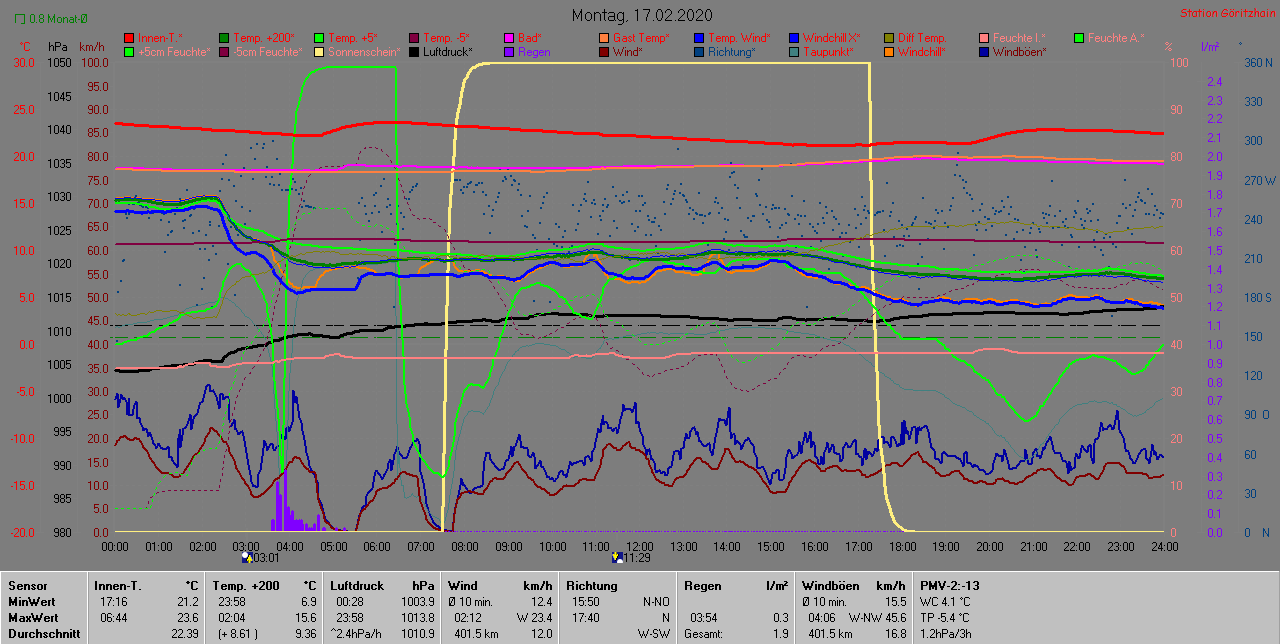
Task: Select the Windböen* legend label
Action: tap(1019, 51)
